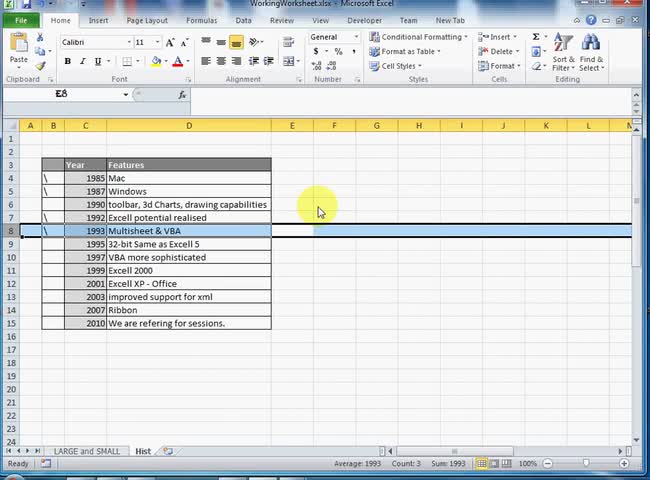This screenshot has width=650, height=480.
Task: Increase indent of cell
Action: tap(269, 61)
